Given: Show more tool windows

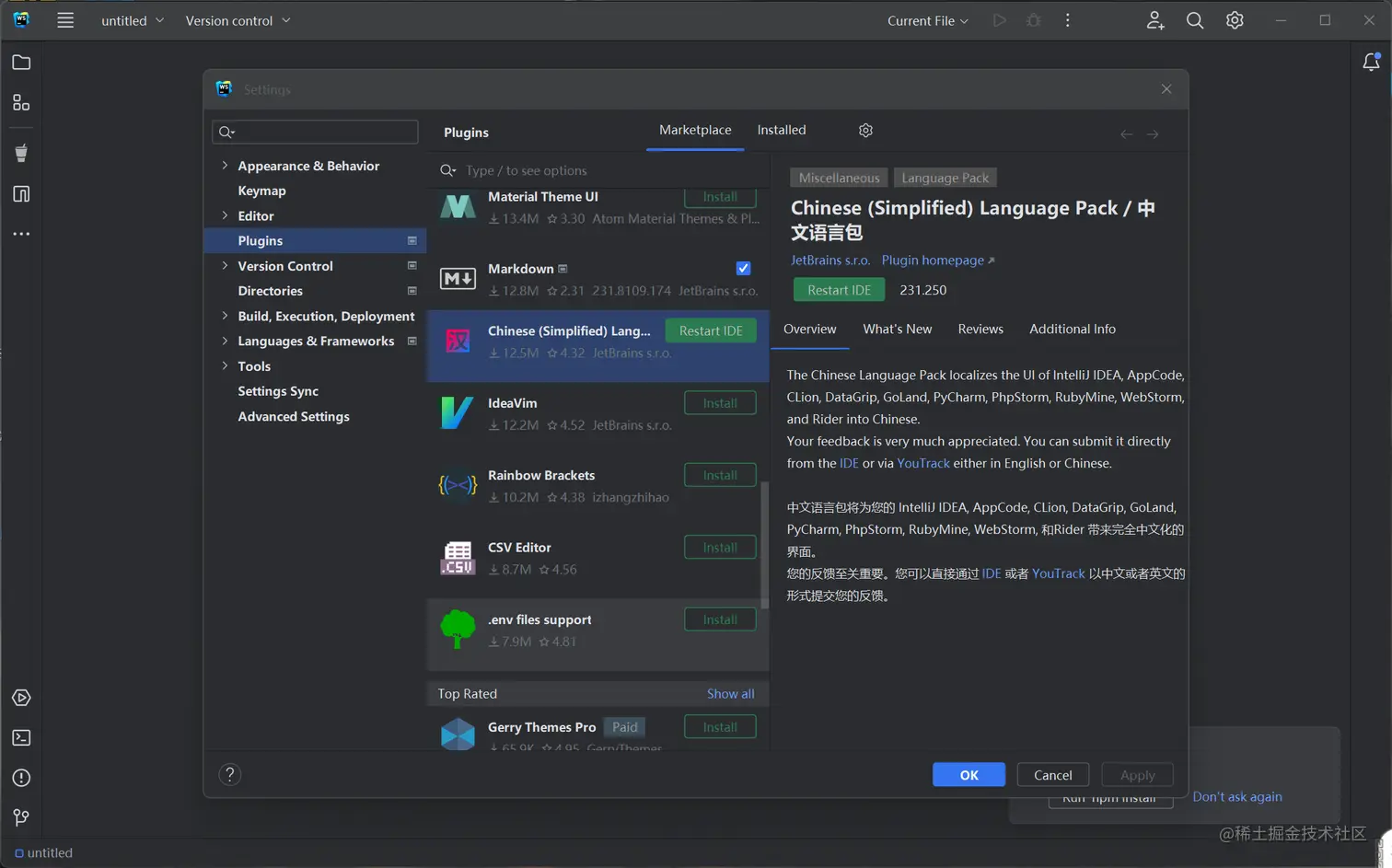Looking at the screenshot, I should coord(21,235).
